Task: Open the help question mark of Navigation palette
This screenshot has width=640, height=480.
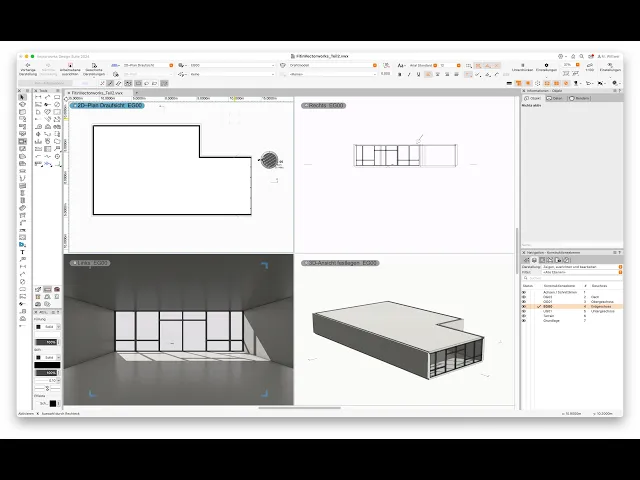Action: 620,253
